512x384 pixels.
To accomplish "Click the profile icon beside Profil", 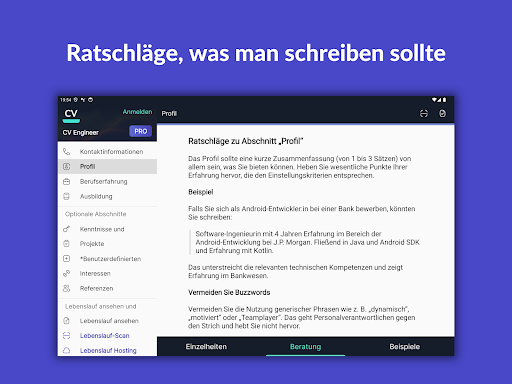I will pos(67,166).
